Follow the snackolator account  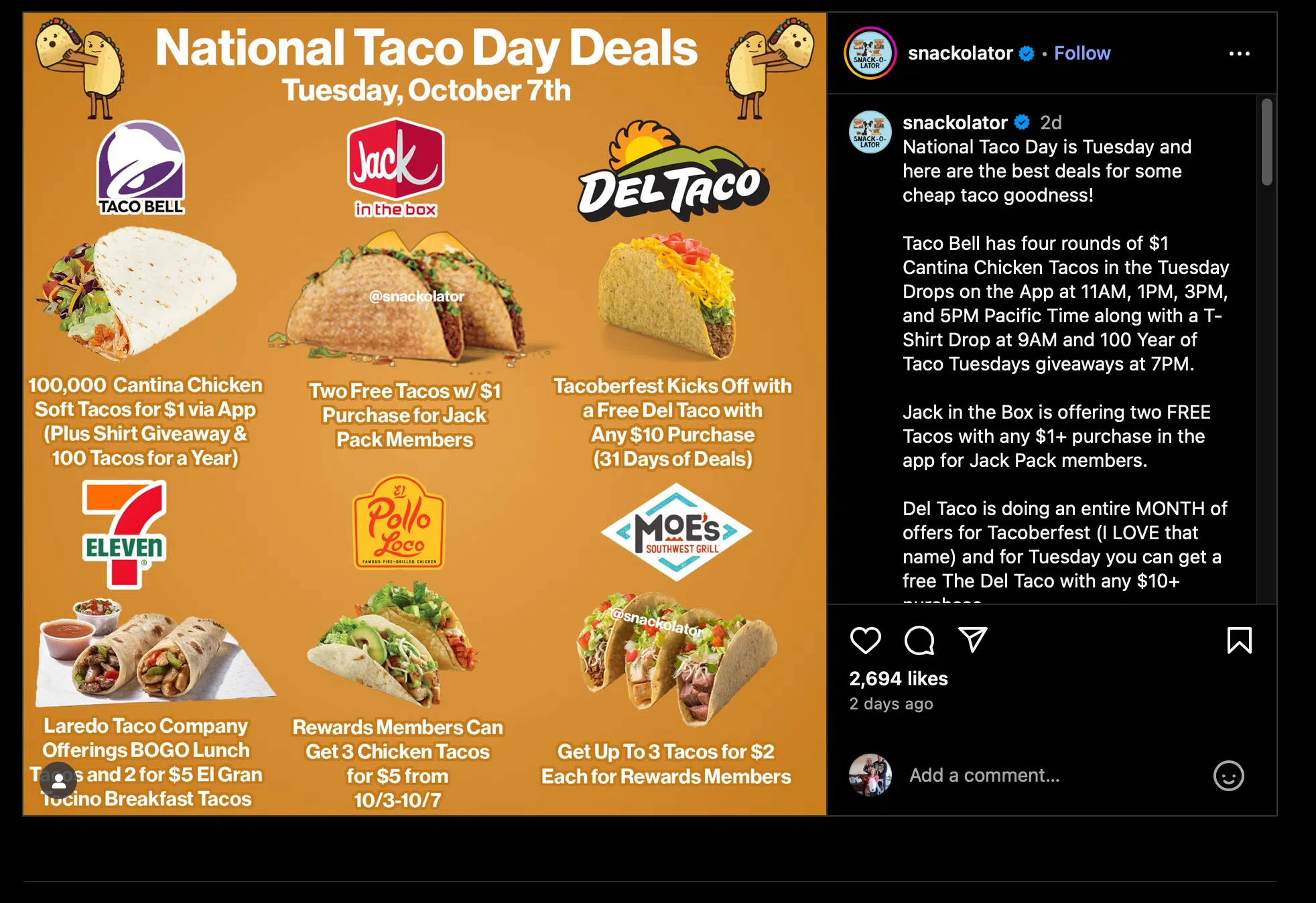(x=1082, y=54)
